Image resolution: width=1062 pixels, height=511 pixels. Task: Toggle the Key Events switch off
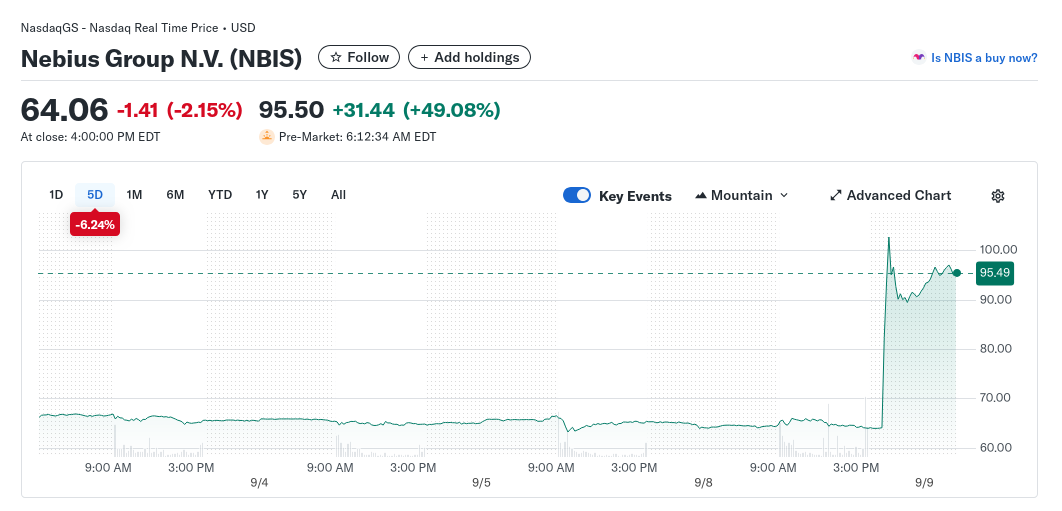577,196
